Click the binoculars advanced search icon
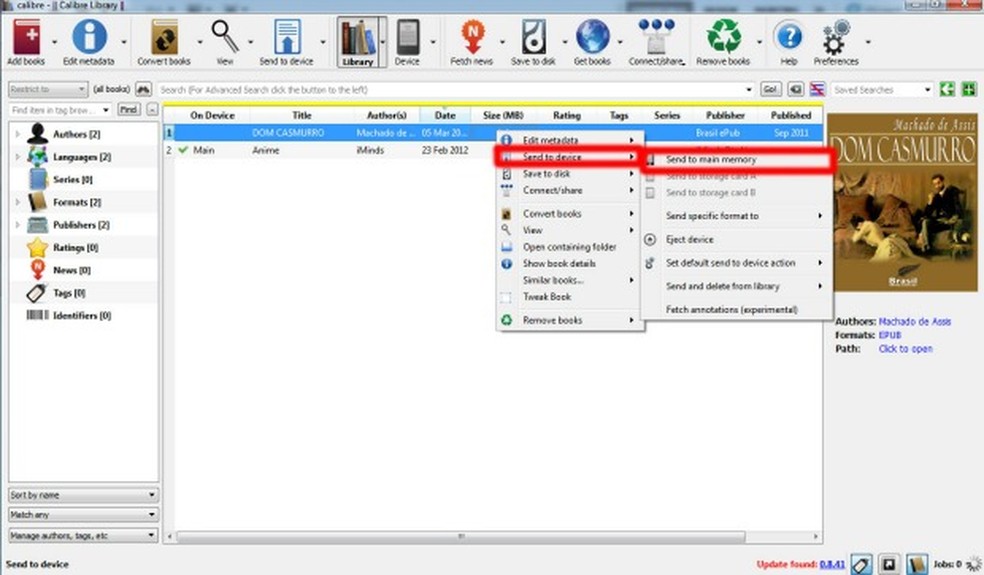The image size is (984, 575). (x=144, y=89)
